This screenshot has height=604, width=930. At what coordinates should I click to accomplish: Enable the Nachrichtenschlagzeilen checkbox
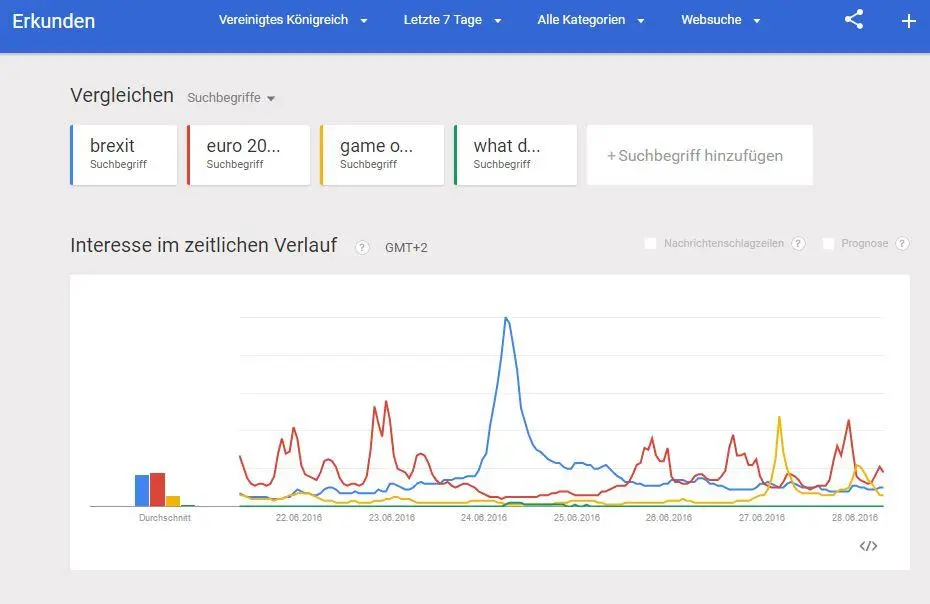coord(650,243)
